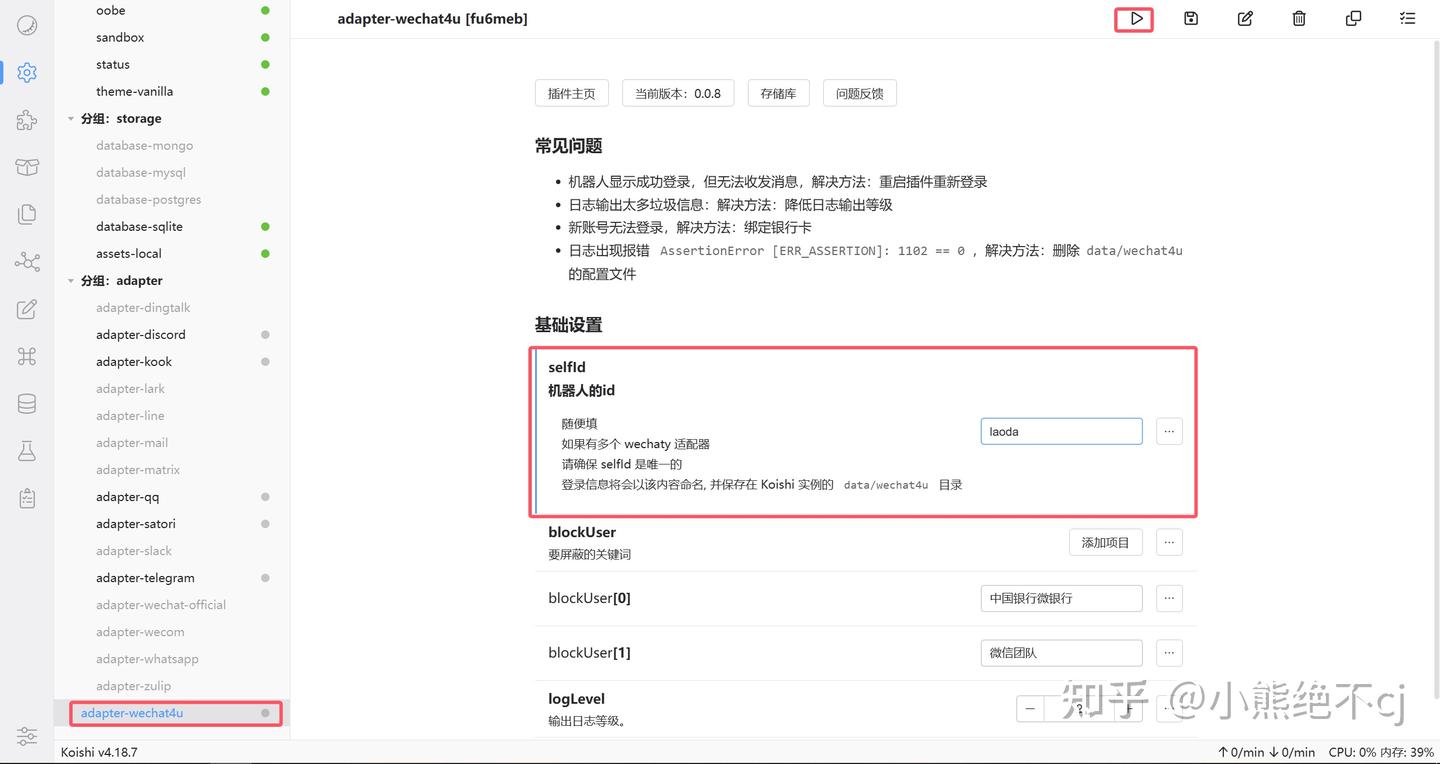The width and height of the screenshot is (1440, 764).
Task: Open dependency management box icon
Action: 27,167
